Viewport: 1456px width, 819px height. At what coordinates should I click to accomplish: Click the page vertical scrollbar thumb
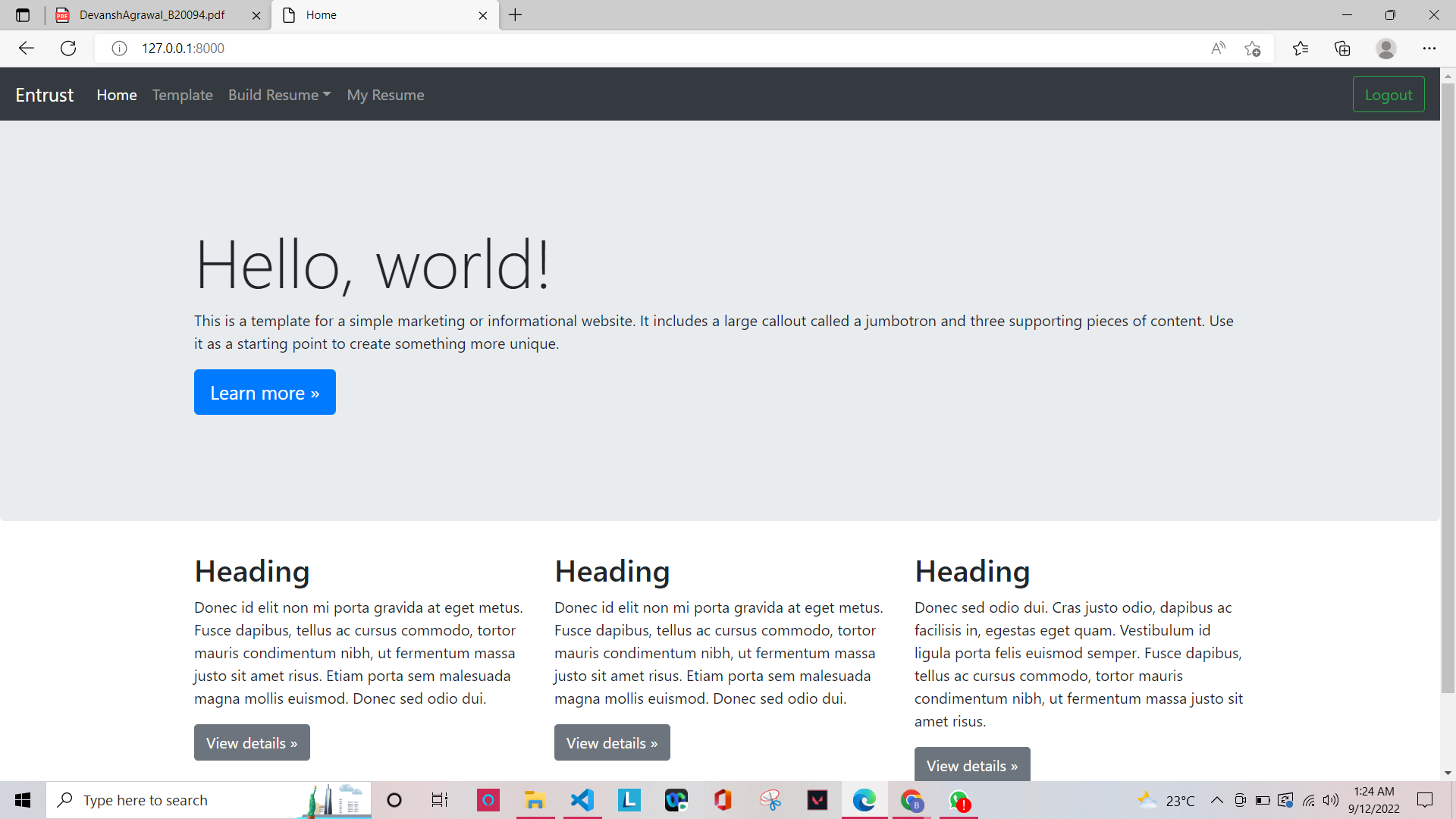click(x=1448, y=387)
